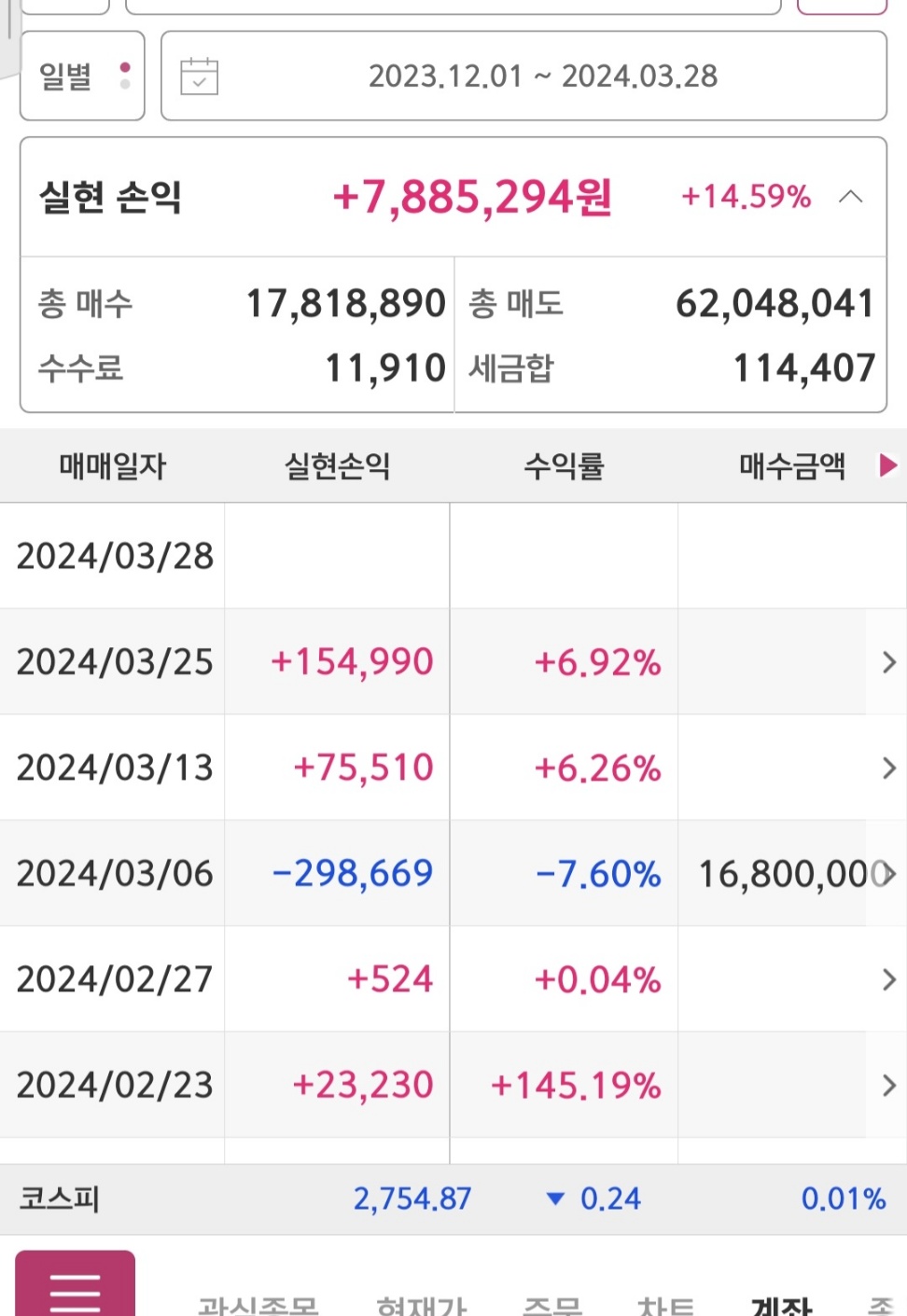This screenshot has height=1316, width=907.
Task: Open details arrow for 2024/02/23 row
Action: (x=888, y=1085)
